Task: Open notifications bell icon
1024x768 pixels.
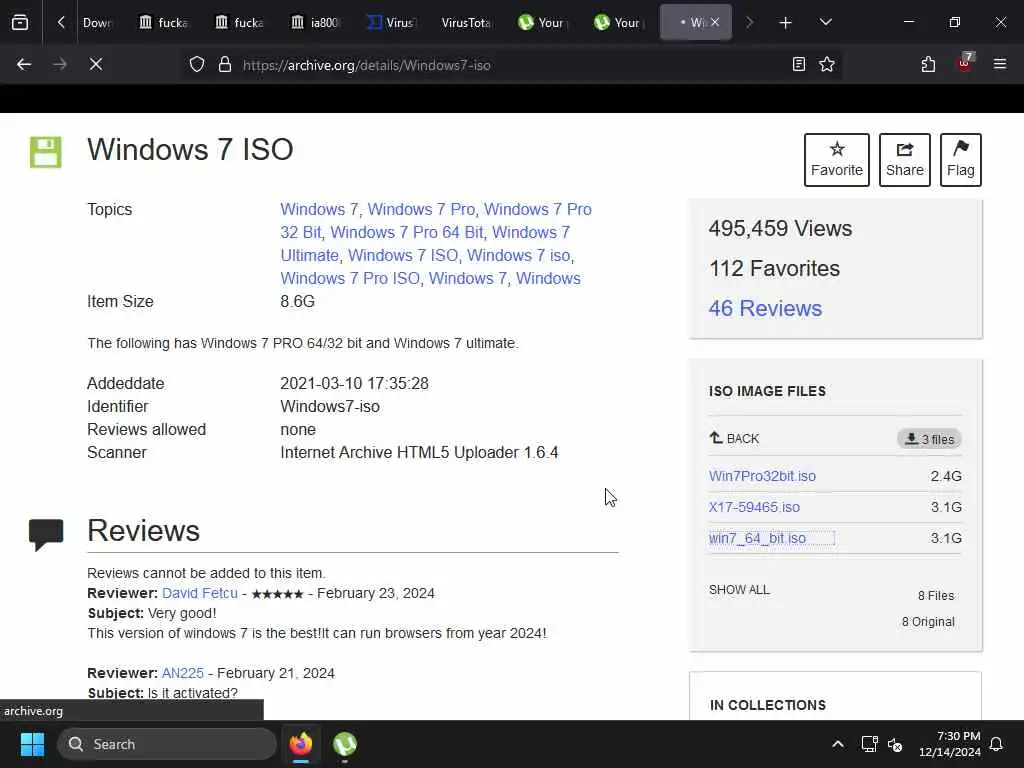Action: pyautogui.click(x=997, y=744)
